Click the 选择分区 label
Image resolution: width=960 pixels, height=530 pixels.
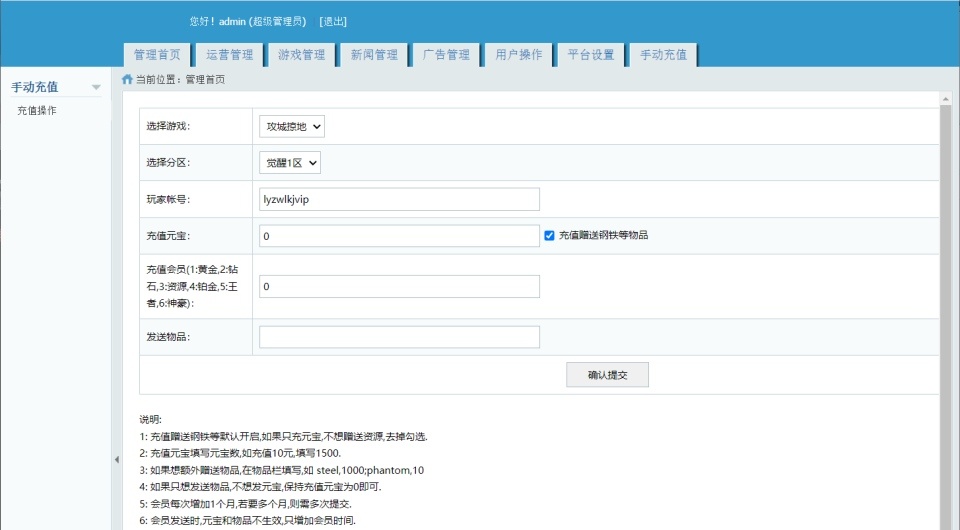pos(168,163)
